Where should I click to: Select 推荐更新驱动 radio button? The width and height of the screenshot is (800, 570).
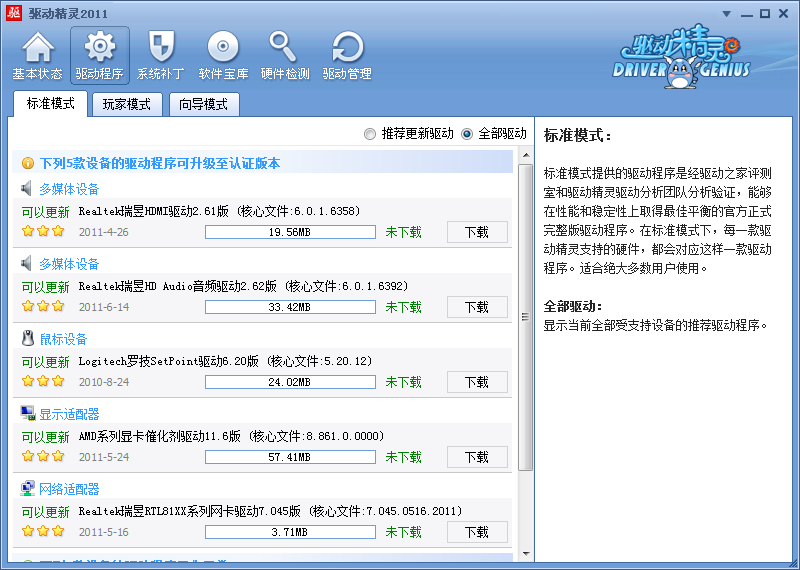click(x=370, y=134)
